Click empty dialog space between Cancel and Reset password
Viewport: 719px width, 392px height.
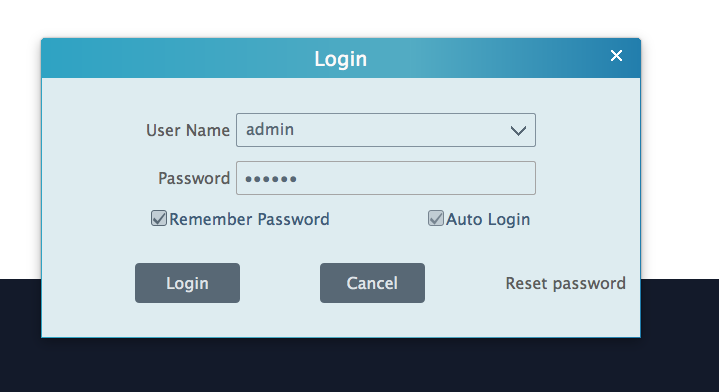coord(465,283)
